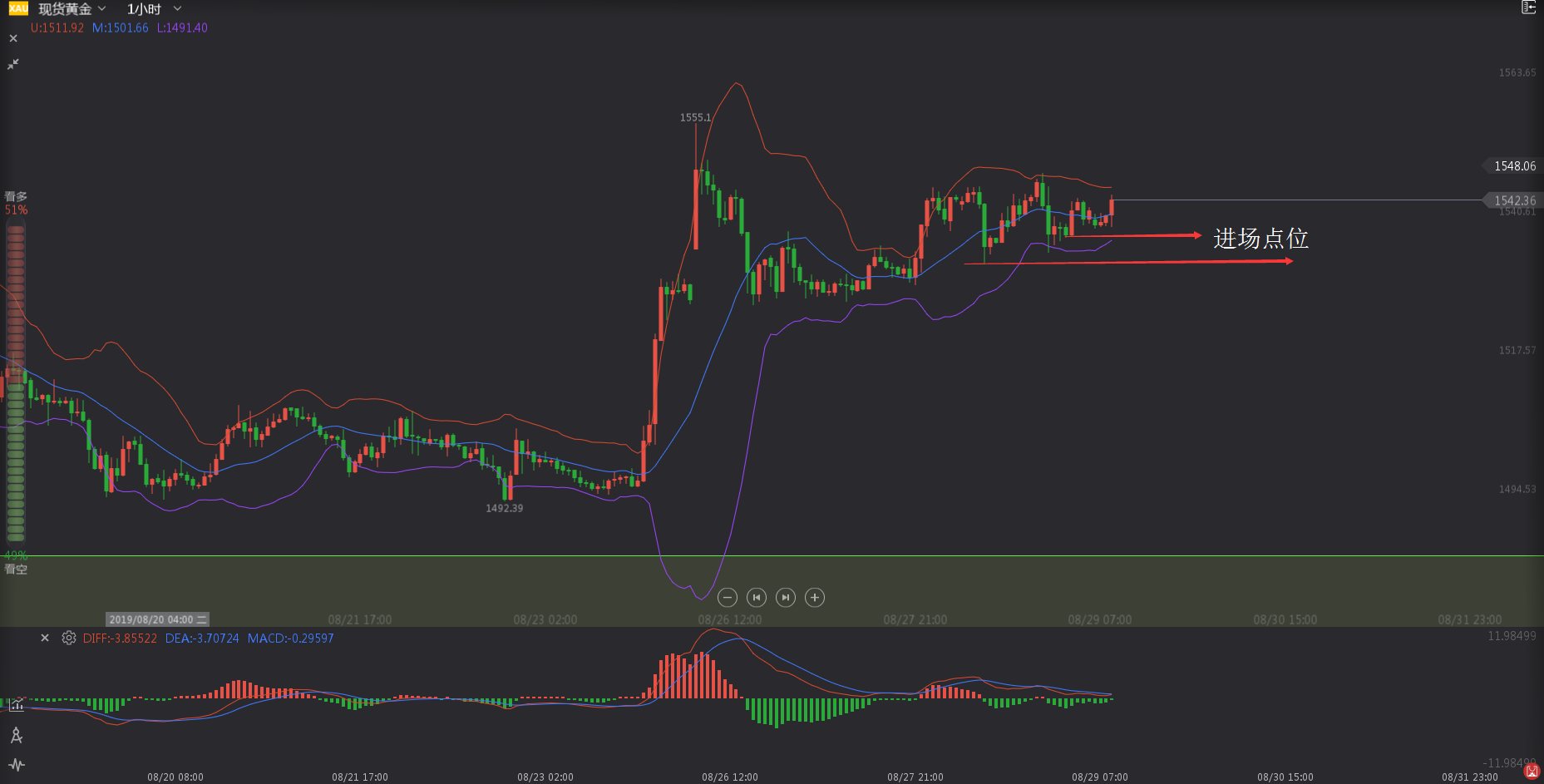Image resolution: width=1544 pixels, height=784 pixels.
Task: Click the 1517.57 axis price label
Action: tap(1517, 350)
